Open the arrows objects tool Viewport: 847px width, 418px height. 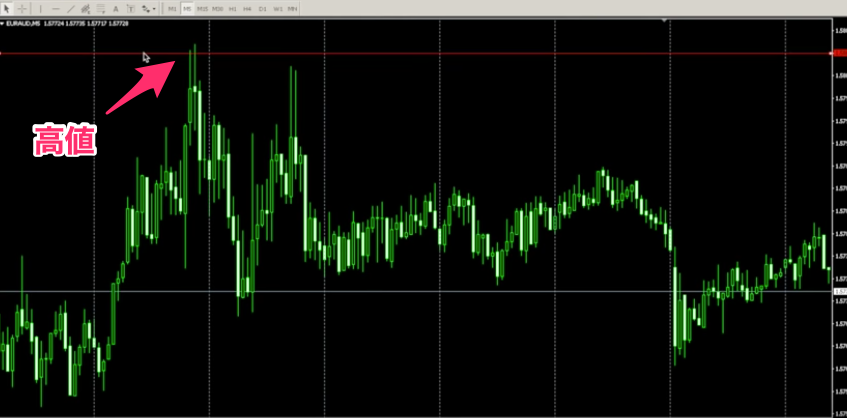tap(145, 9)
